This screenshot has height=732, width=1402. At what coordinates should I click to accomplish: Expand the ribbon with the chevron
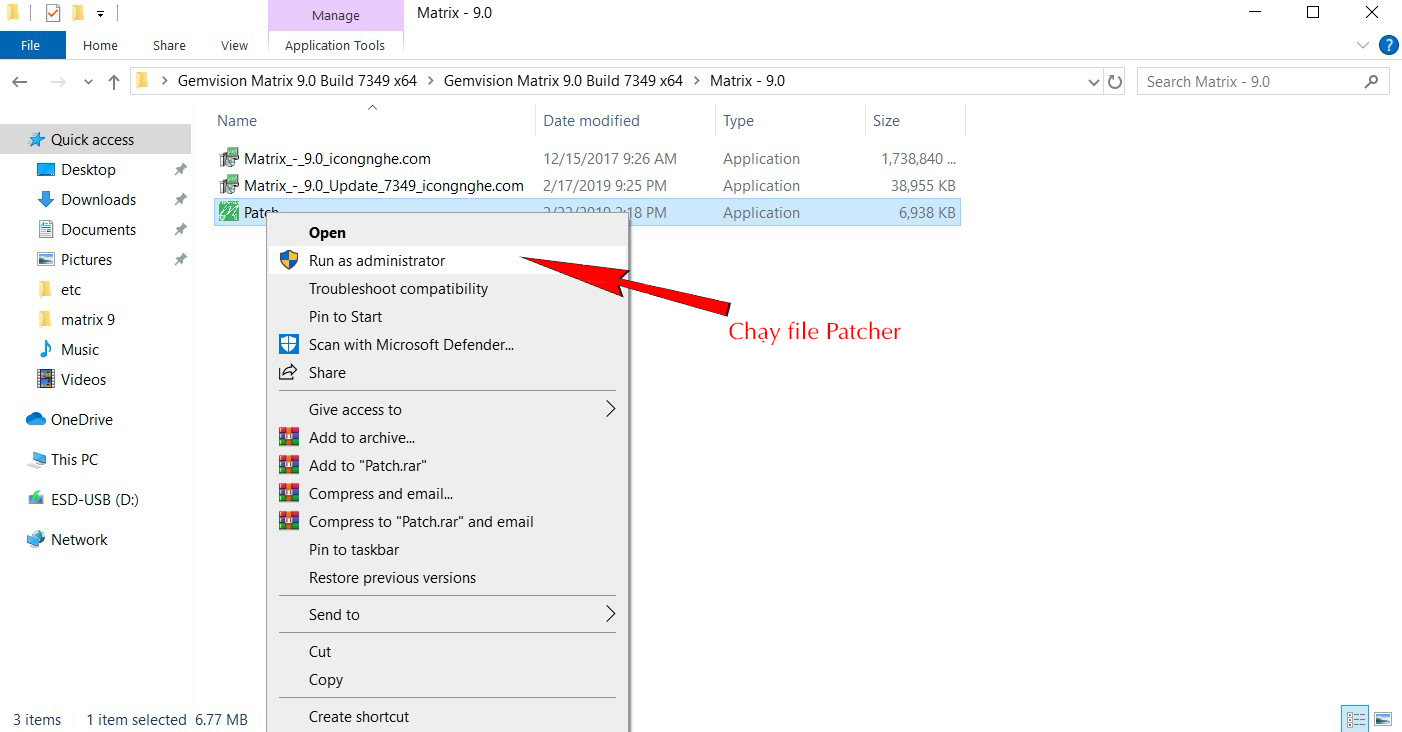(x=1362, y=45)
